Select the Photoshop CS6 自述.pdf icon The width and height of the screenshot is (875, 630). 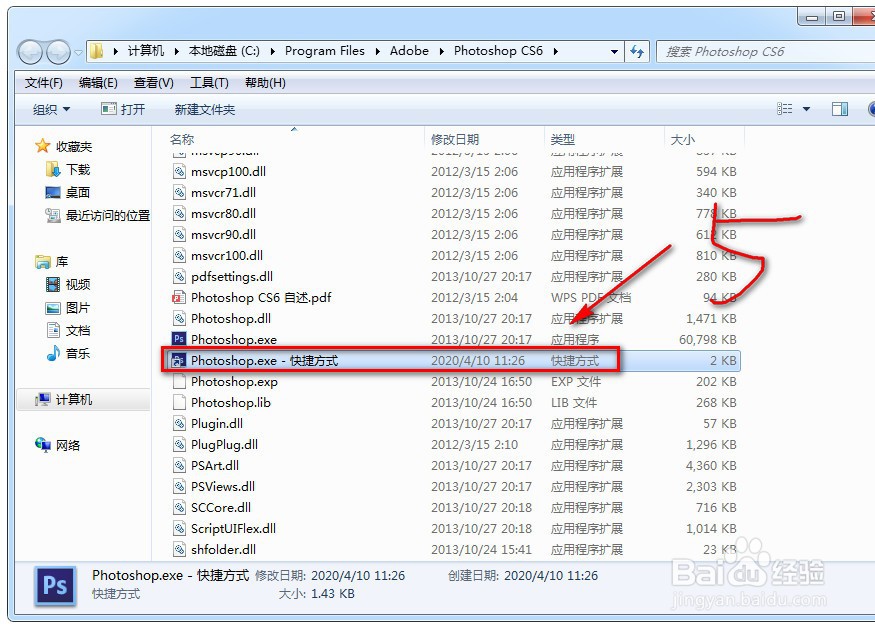[x=179, y=297]
